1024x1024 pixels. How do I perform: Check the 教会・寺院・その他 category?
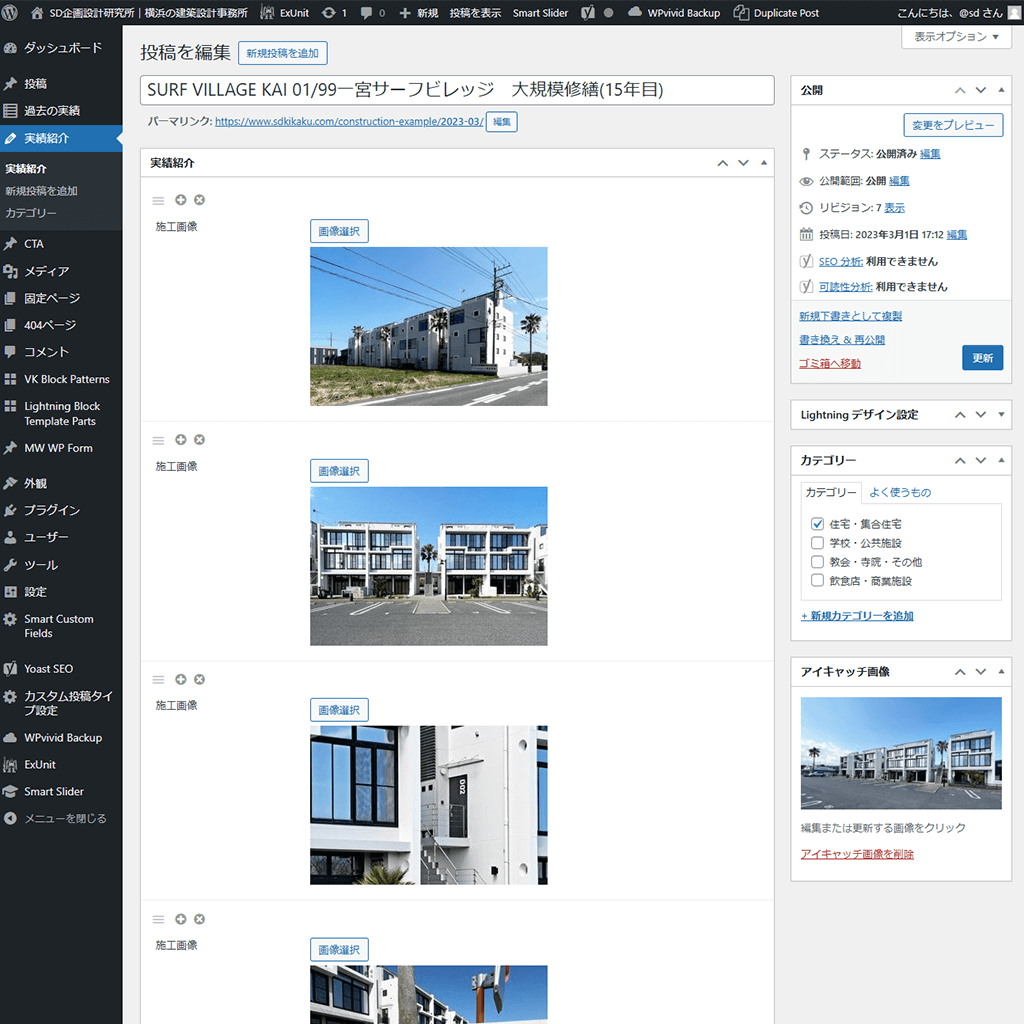pos(817,562)
